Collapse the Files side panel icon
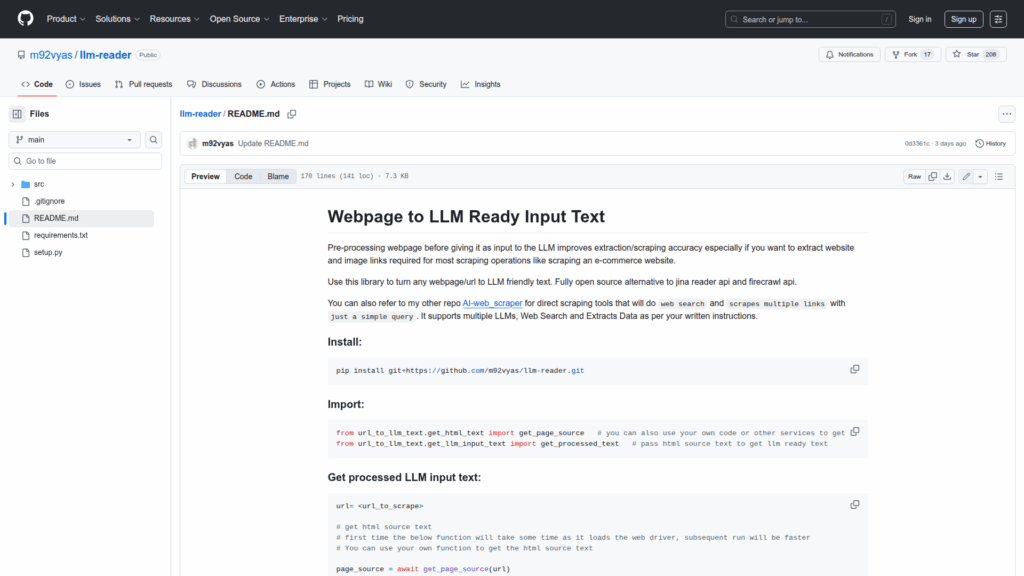Screen dimensions: 1024x576 click(17, 114)
